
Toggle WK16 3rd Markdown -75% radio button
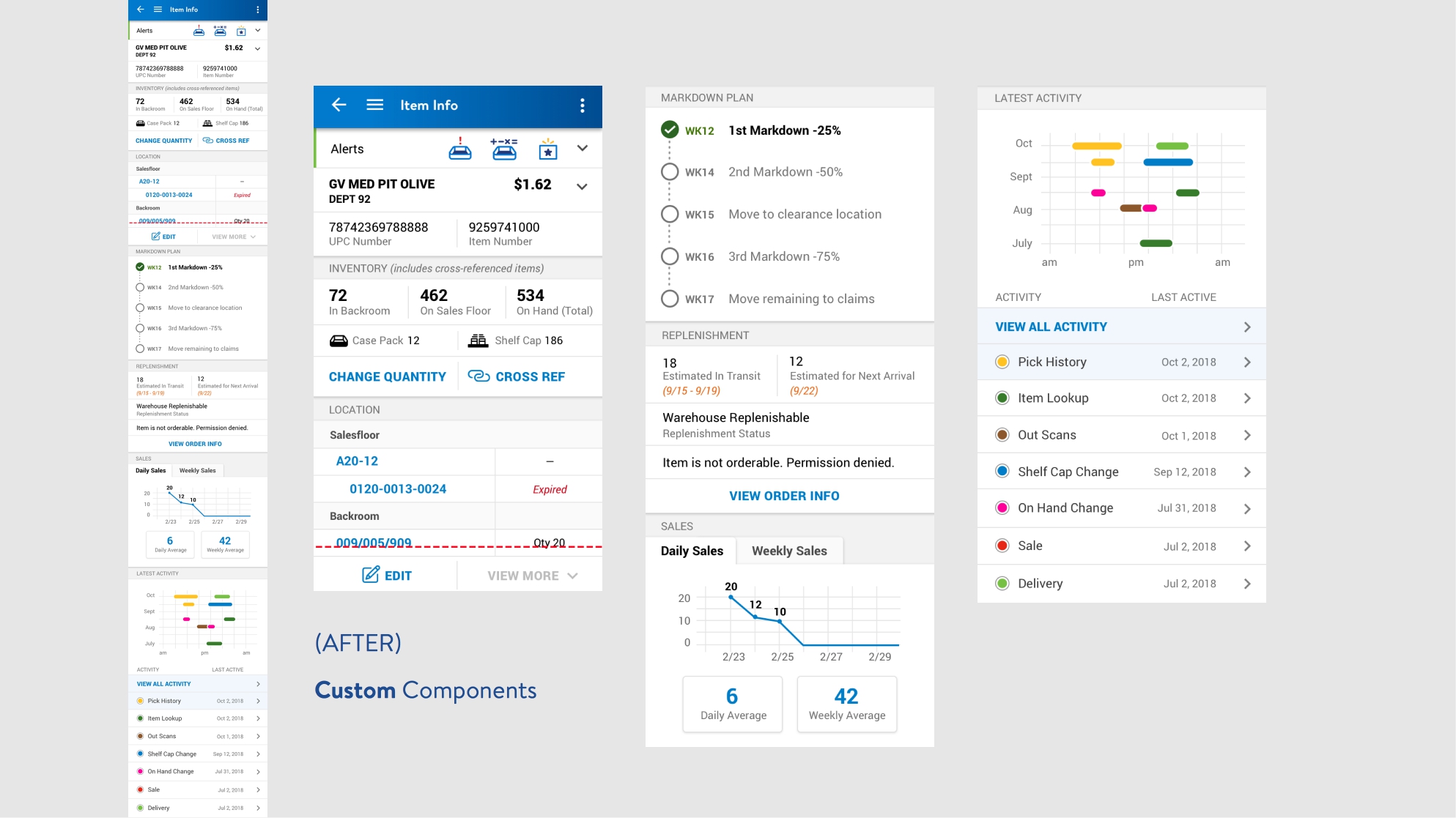[669, 256]
